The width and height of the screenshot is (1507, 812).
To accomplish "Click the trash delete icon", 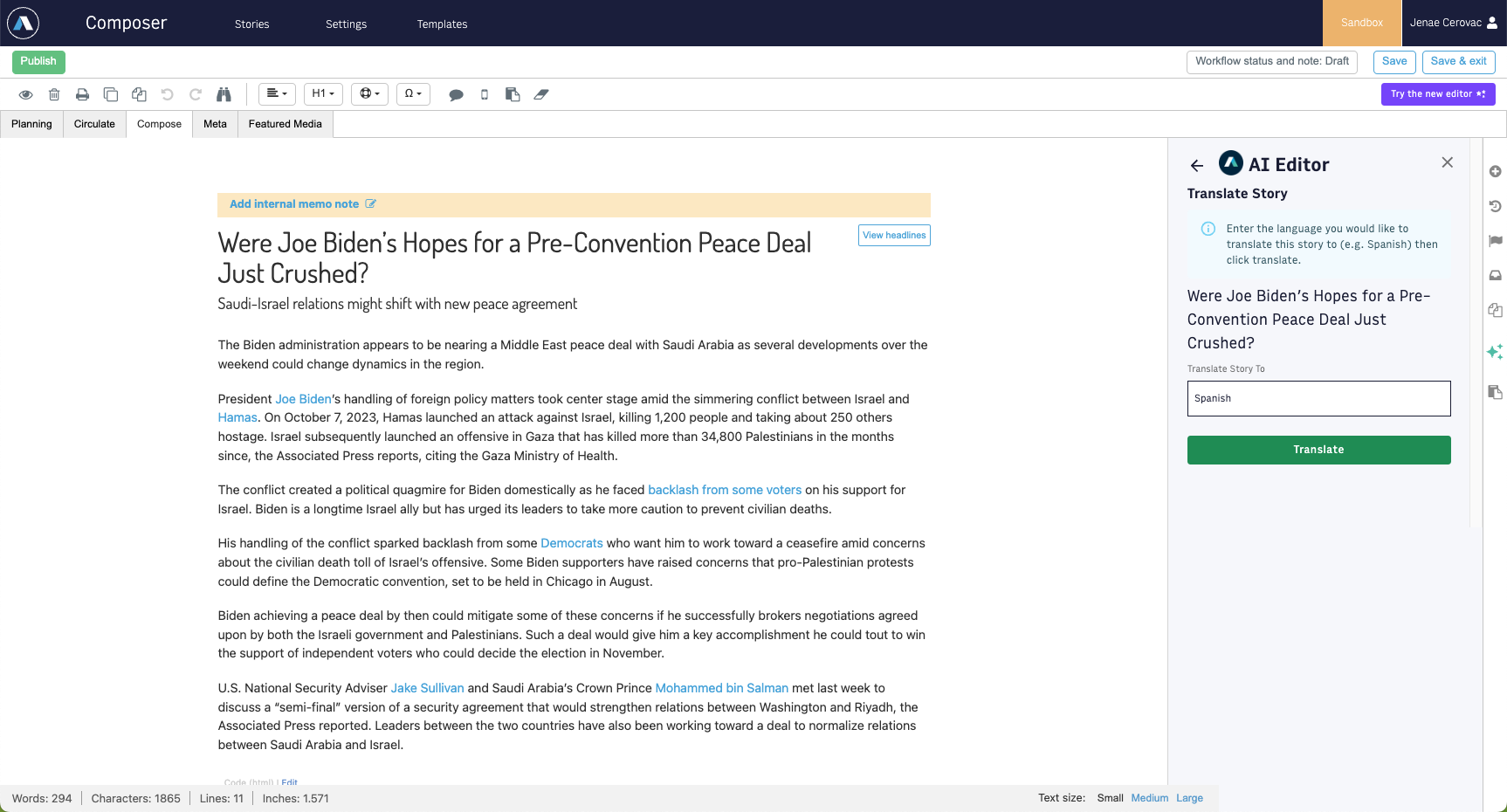I will click(54, 94).
